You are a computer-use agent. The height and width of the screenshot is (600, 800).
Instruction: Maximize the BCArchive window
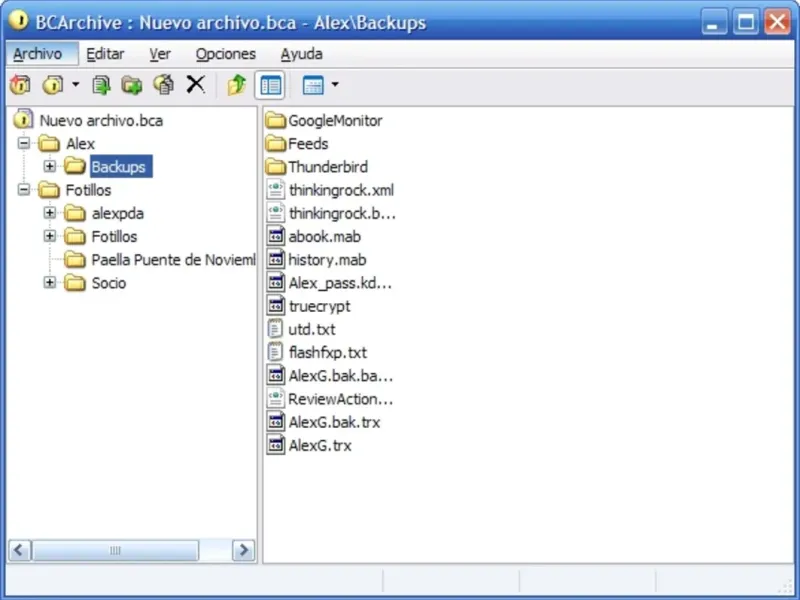point(745,22)
